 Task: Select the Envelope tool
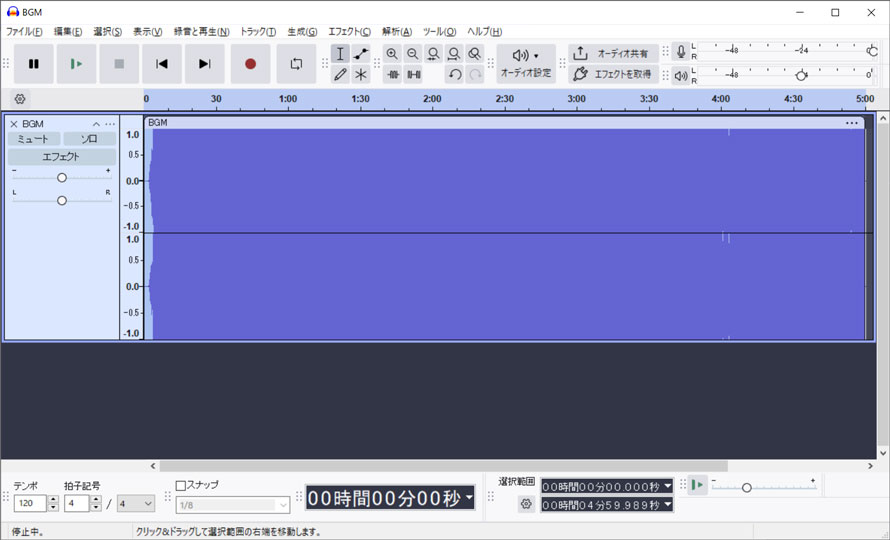click(x=361, y=54)
